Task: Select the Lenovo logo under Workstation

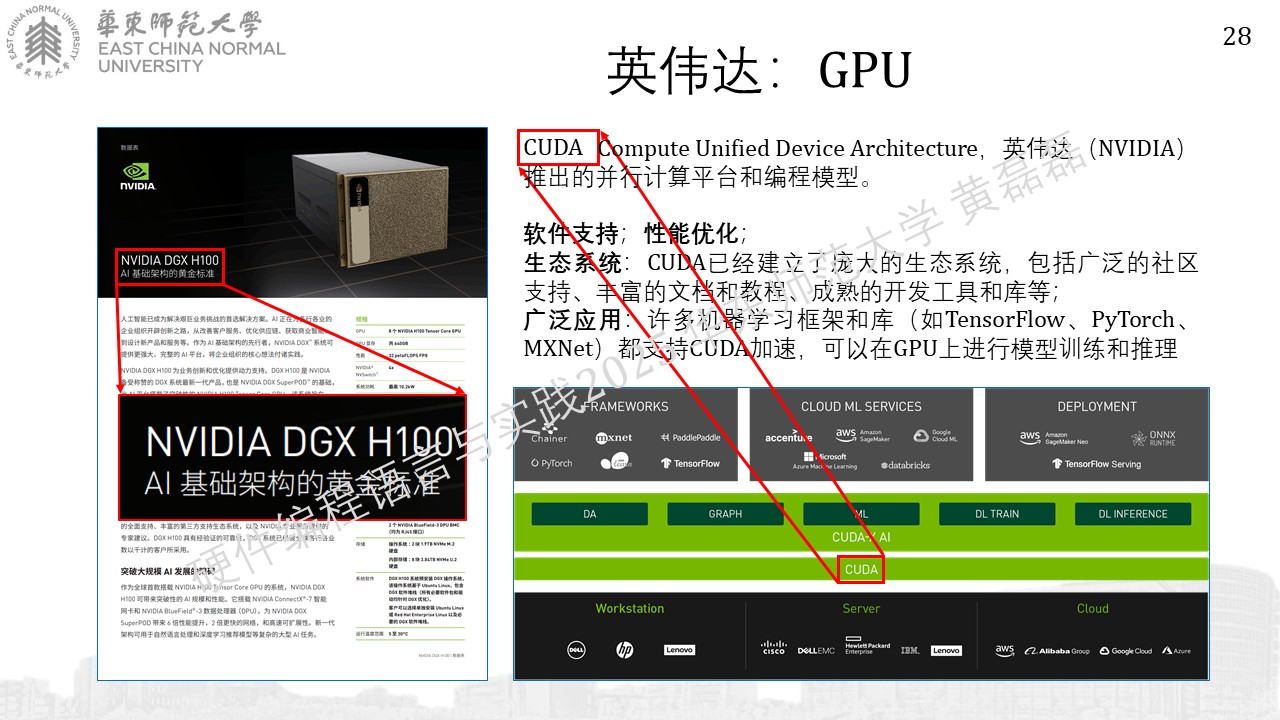Action: coord(679,650)
